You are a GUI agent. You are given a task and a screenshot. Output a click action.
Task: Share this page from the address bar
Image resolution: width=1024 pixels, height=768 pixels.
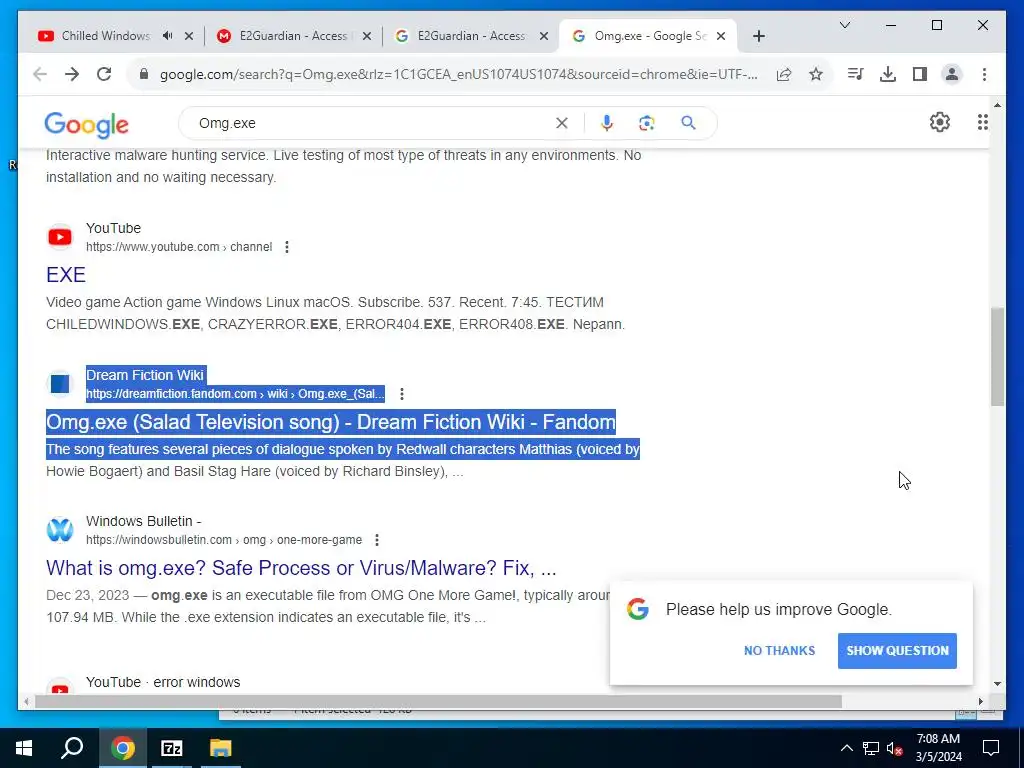pos(784,74)
